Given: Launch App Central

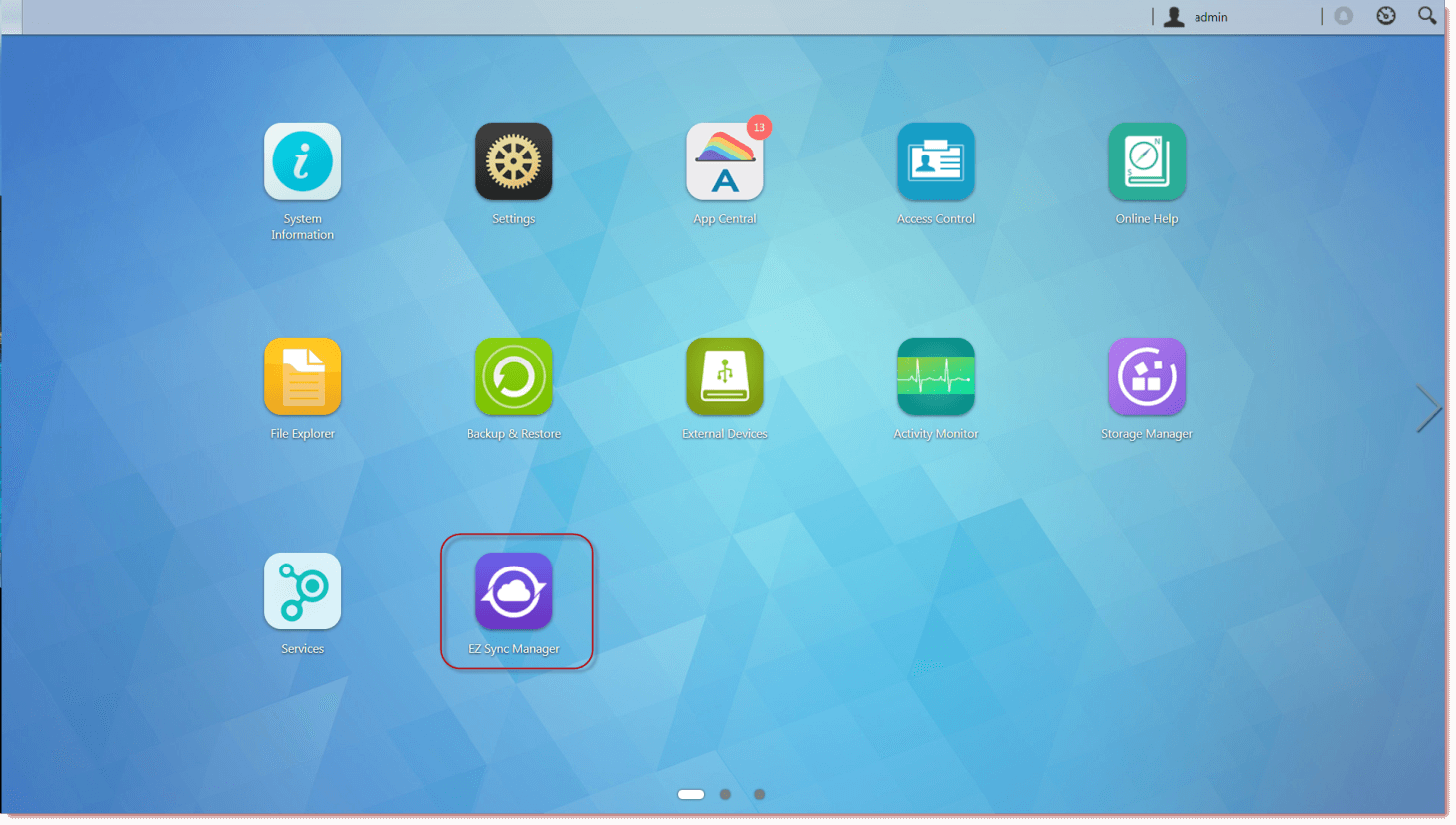Looking at the screenshot, I should coord(724,161).
